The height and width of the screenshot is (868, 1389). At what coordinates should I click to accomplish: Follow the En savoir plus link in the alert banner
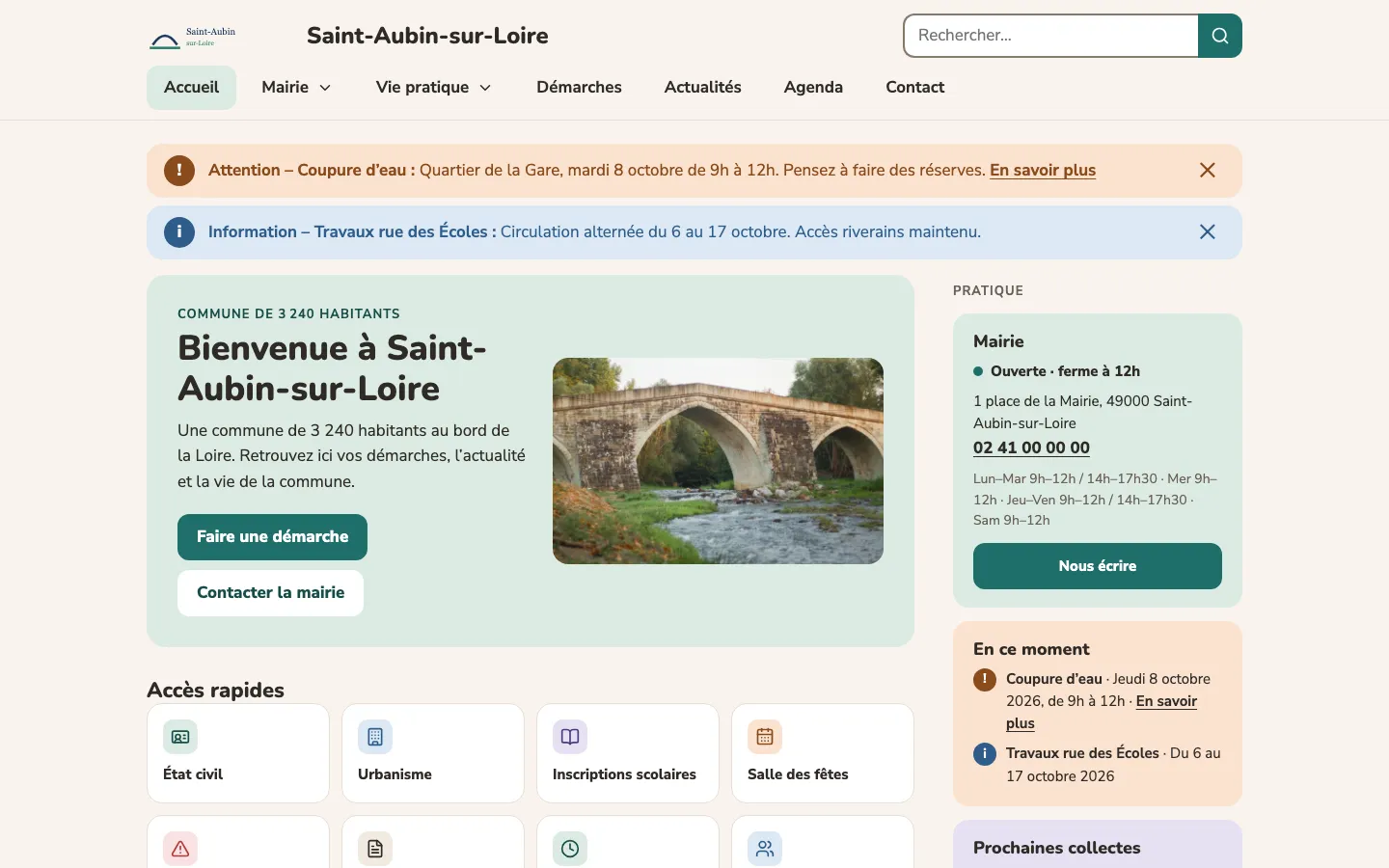1043,171
